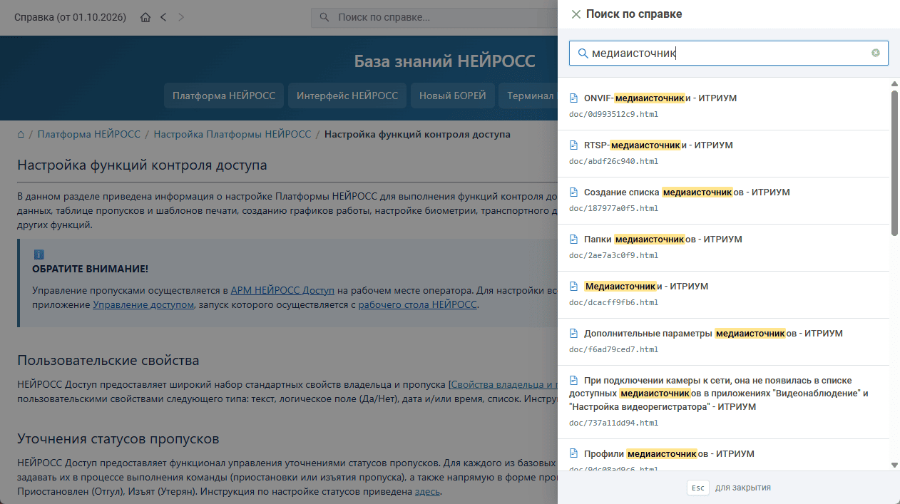Viewport: 900px width, 504px height.
Task: Click the results scrollbar thumb
Action: tap(894, 162)
